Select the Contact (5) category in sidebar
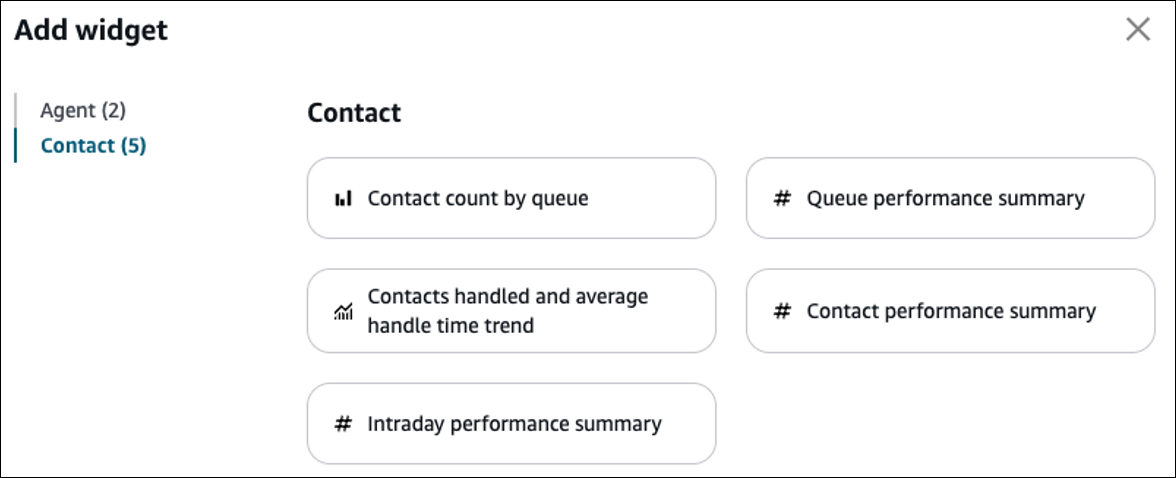 coord(93,146)
